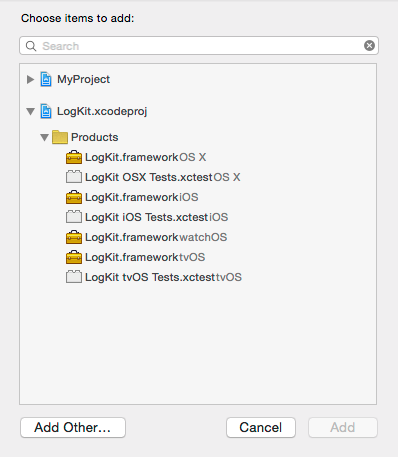398x457 pixels.
Task: Click the LogKit.framework tvOS toolbox icon
Action: 74,257
